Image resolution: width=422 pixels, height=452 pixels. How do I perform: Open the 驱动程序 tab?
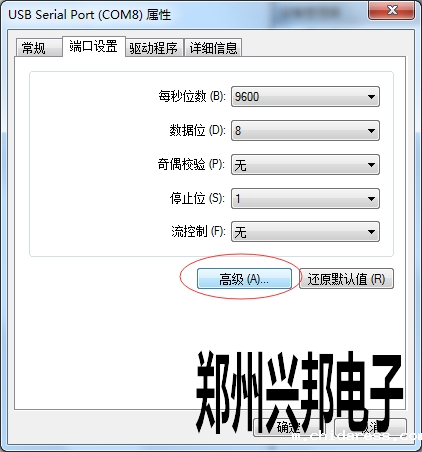[154, 48]
